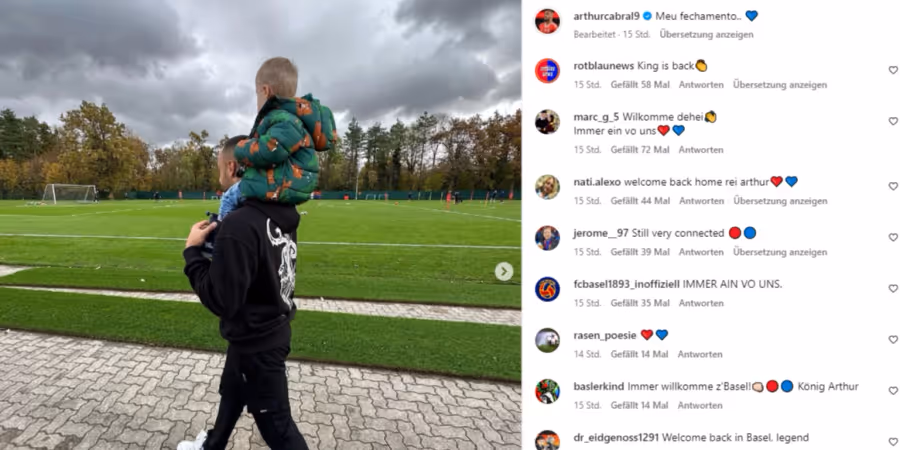View who liked: Gefällt 72 Mal

(639, 150)
